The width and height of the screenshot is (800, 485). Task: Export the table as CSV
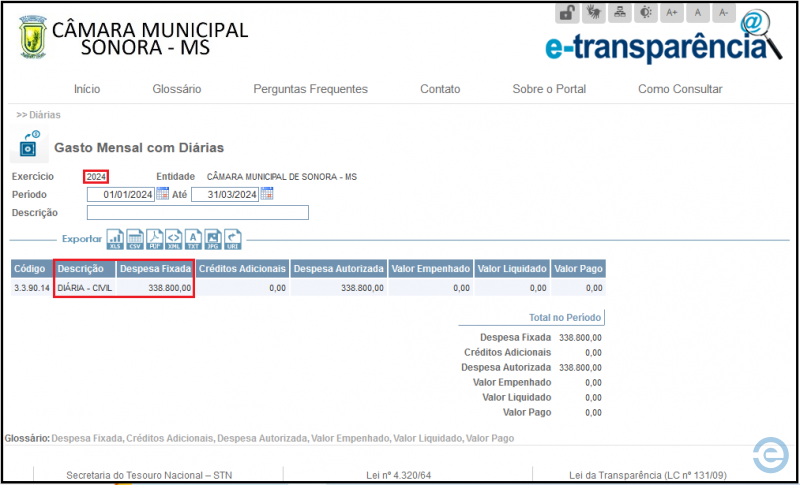tap(135, 239)
